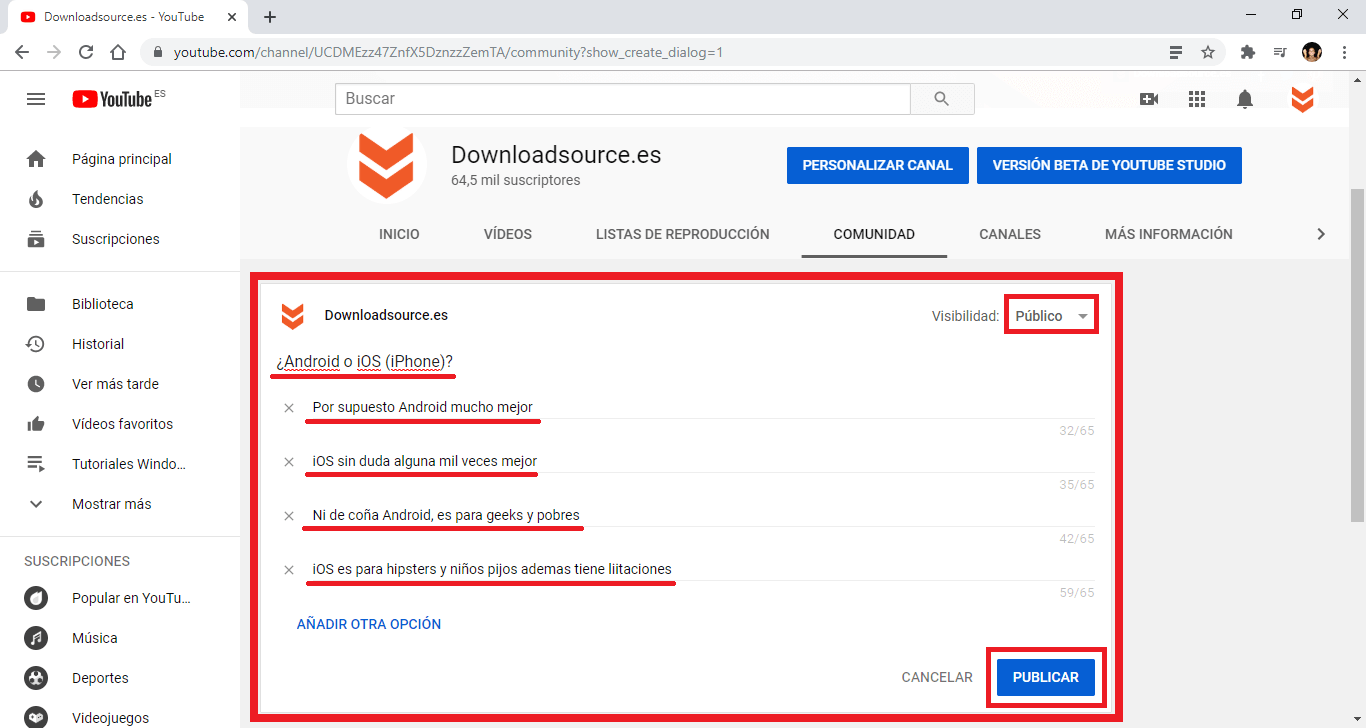Click the browser forward arrow

pos(54,52)
